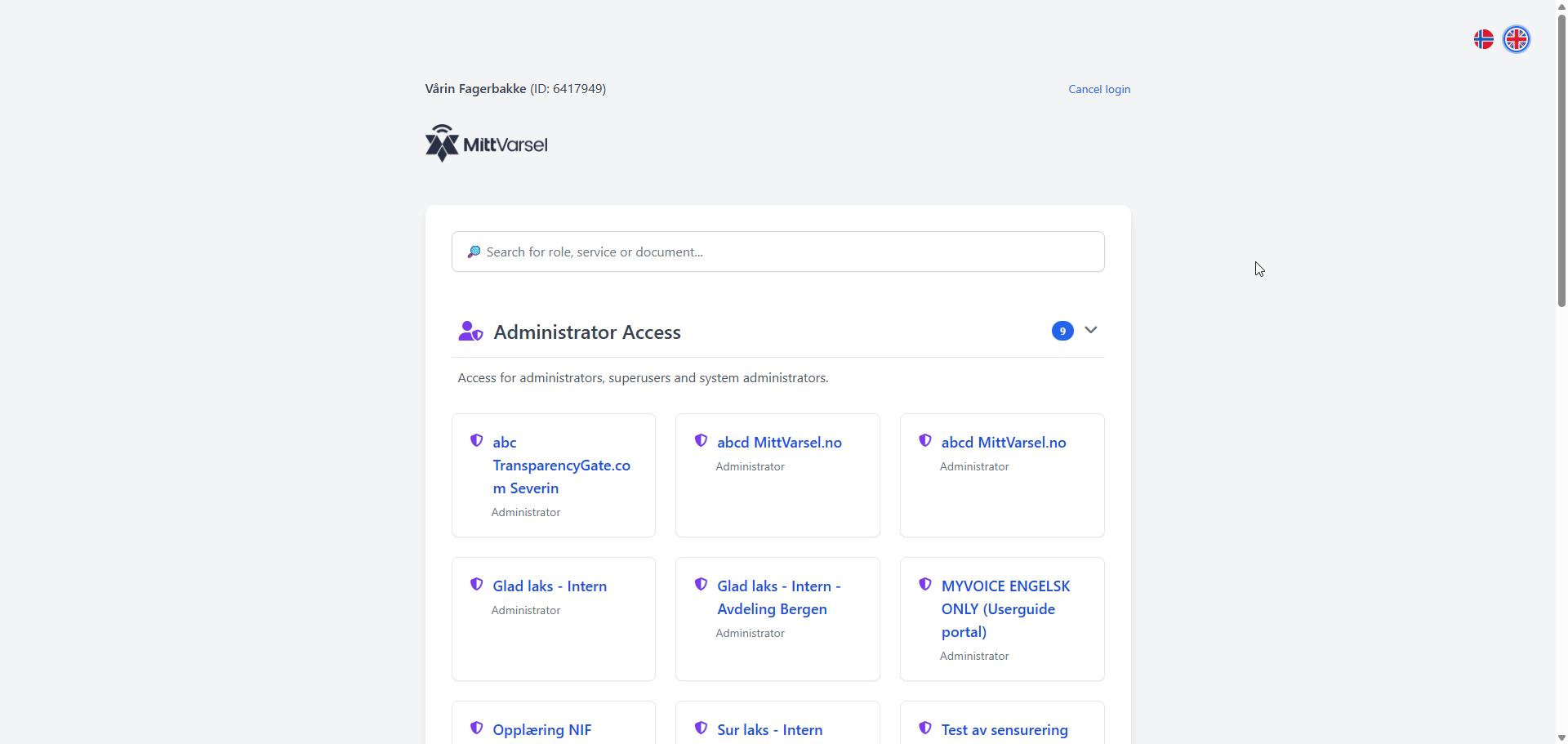Click shield icon on Glad laks - Intern card
This screenshot has width=1568, height=744.
(x=477, y=585)
